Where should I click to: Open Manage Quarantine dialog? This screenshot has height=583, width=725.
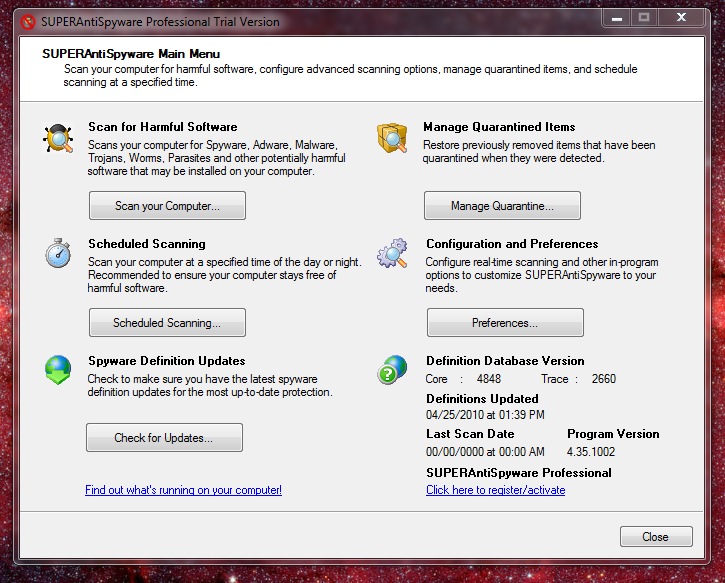click(502, 206)
